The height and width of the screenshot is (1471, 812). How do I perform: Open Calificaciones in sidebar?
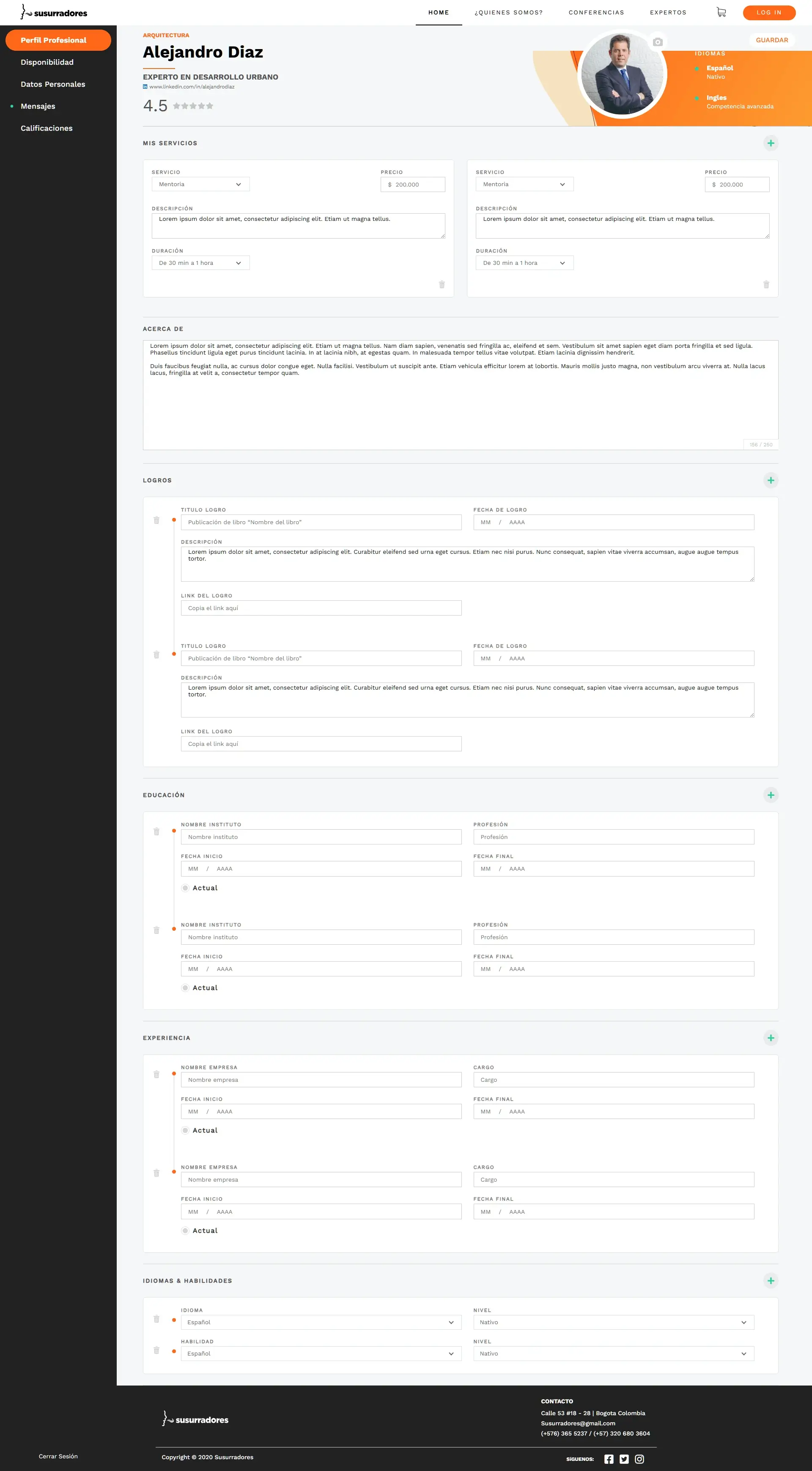point(47,129)
